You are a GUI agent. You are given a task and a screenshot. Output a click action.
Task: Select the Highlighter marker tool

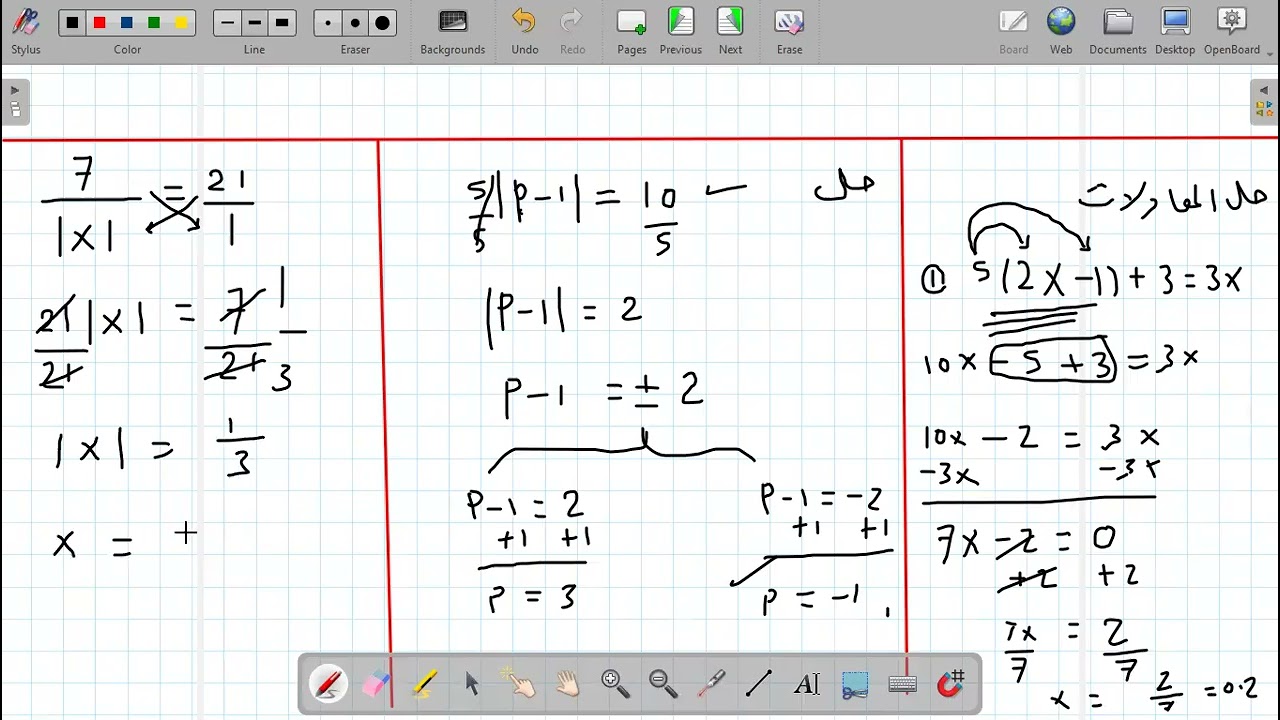[424, 684]
